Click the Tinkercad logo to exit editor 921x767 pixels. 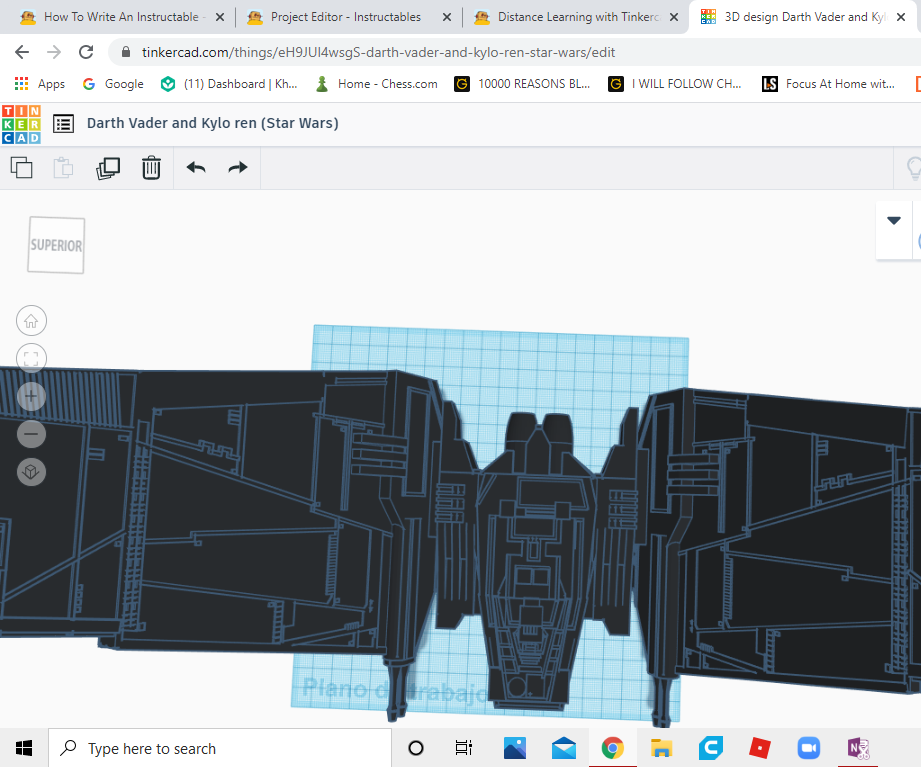click(x=21, y=124)
